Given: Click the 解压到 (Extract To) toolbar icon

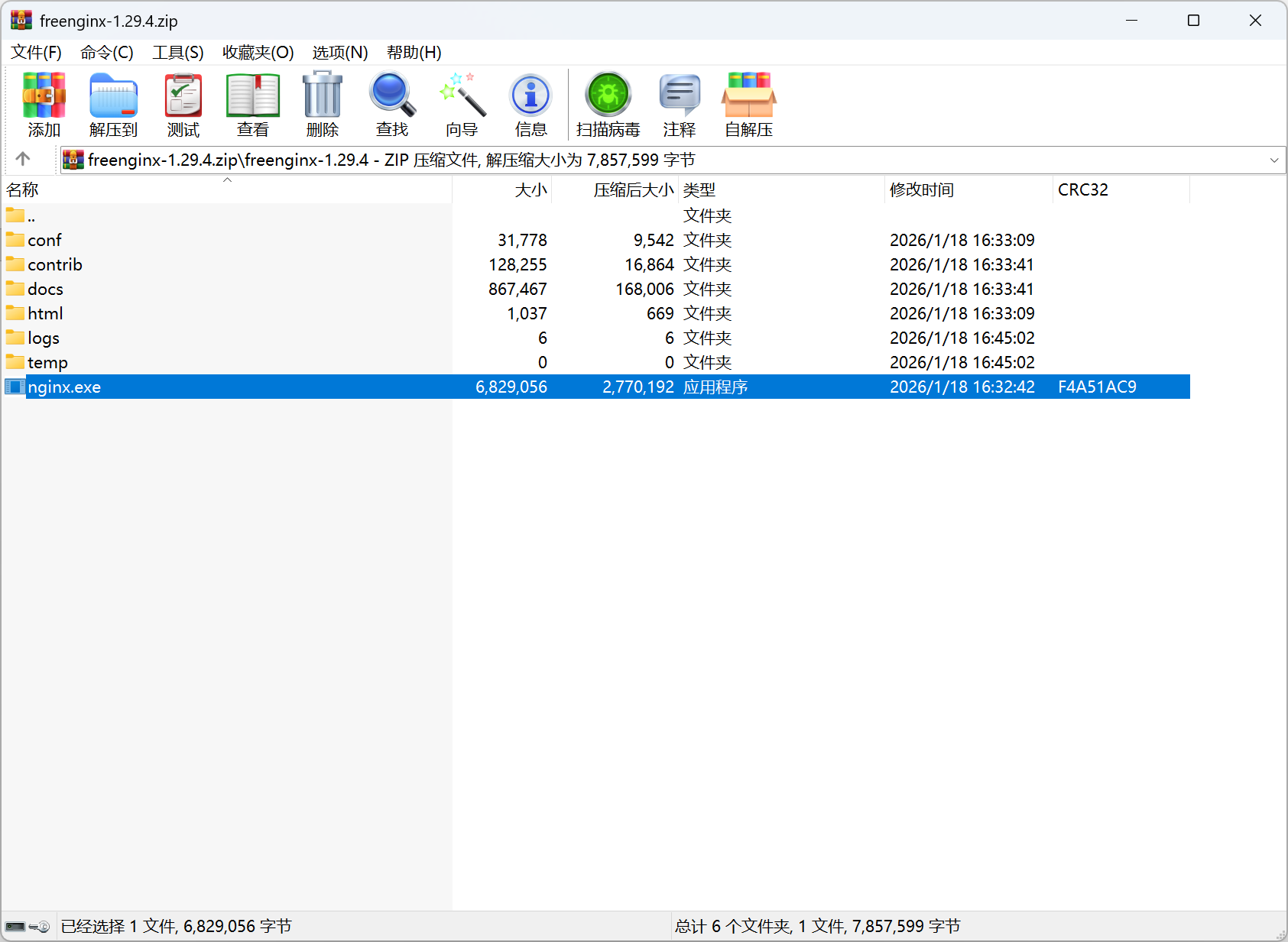Looking at the screenshot, I should [113, 95].
